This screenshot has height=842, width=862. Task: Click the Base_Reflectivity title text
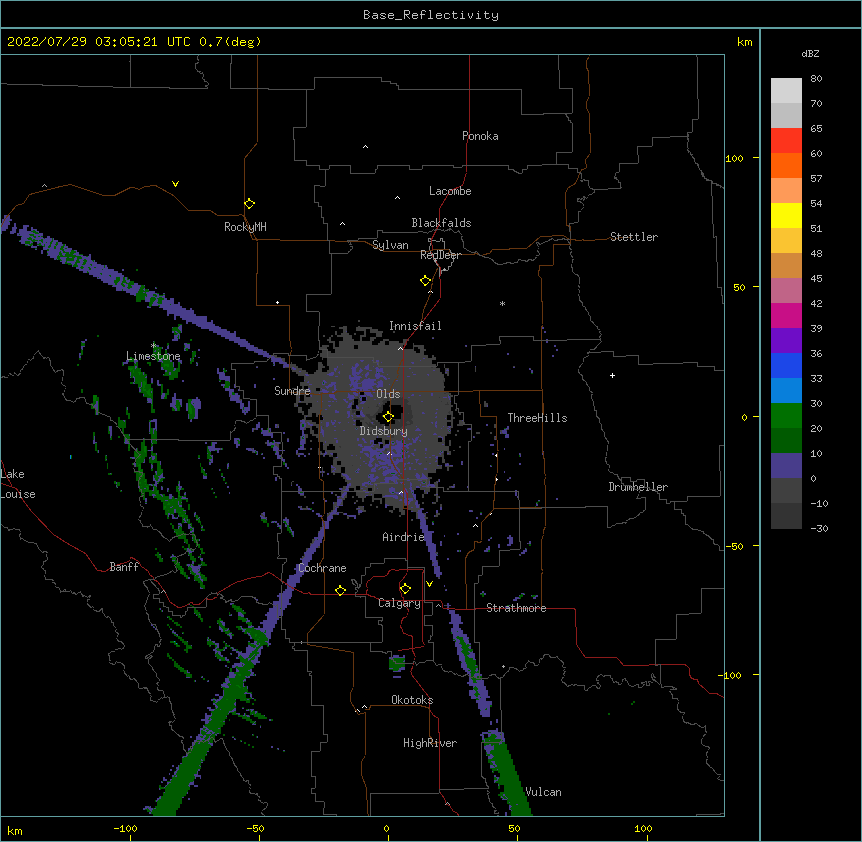(431, 15)
